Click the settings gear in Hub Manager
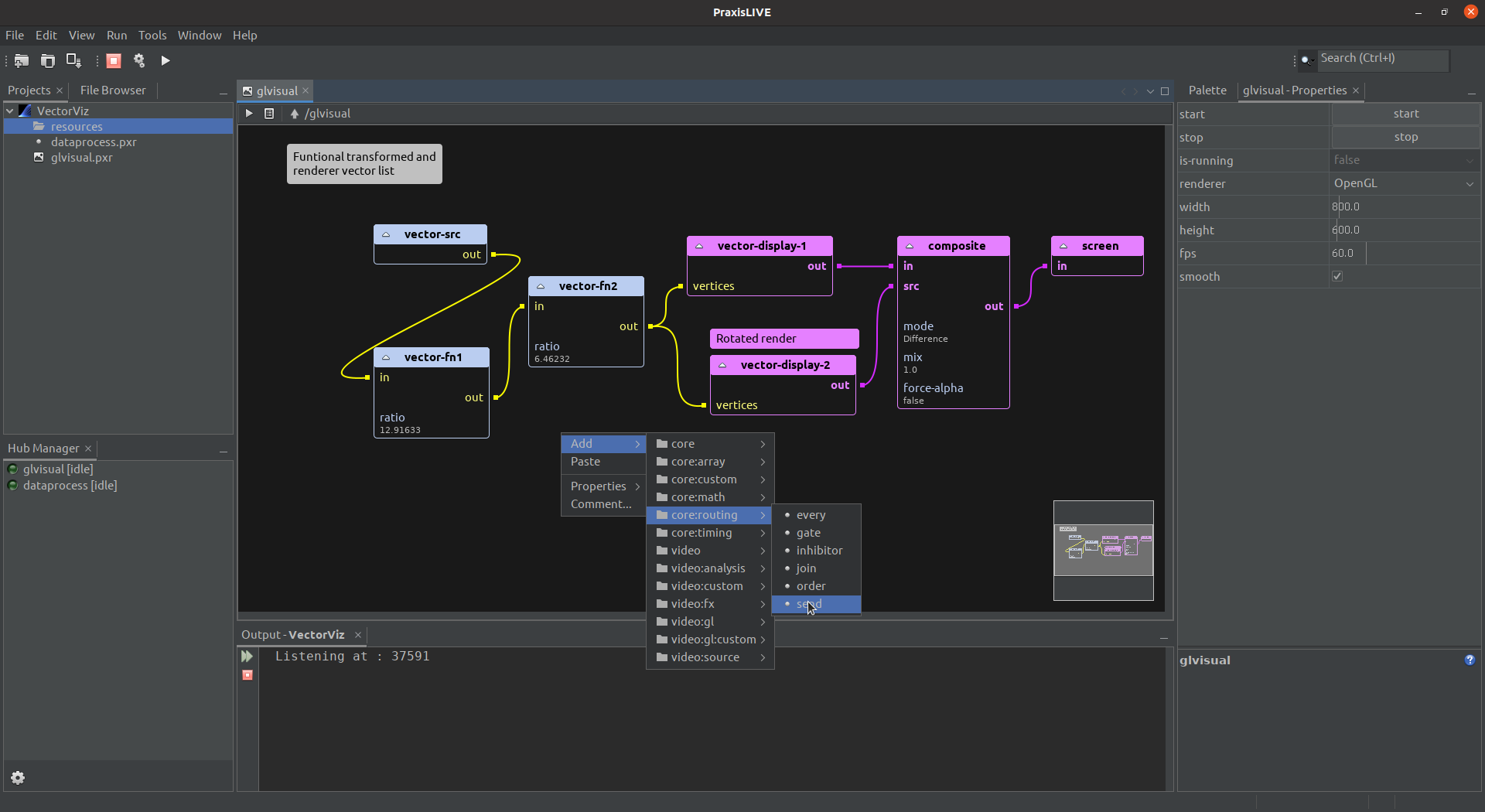Image resolution: width=1485 pixels, height=812 pixels. 18,778
